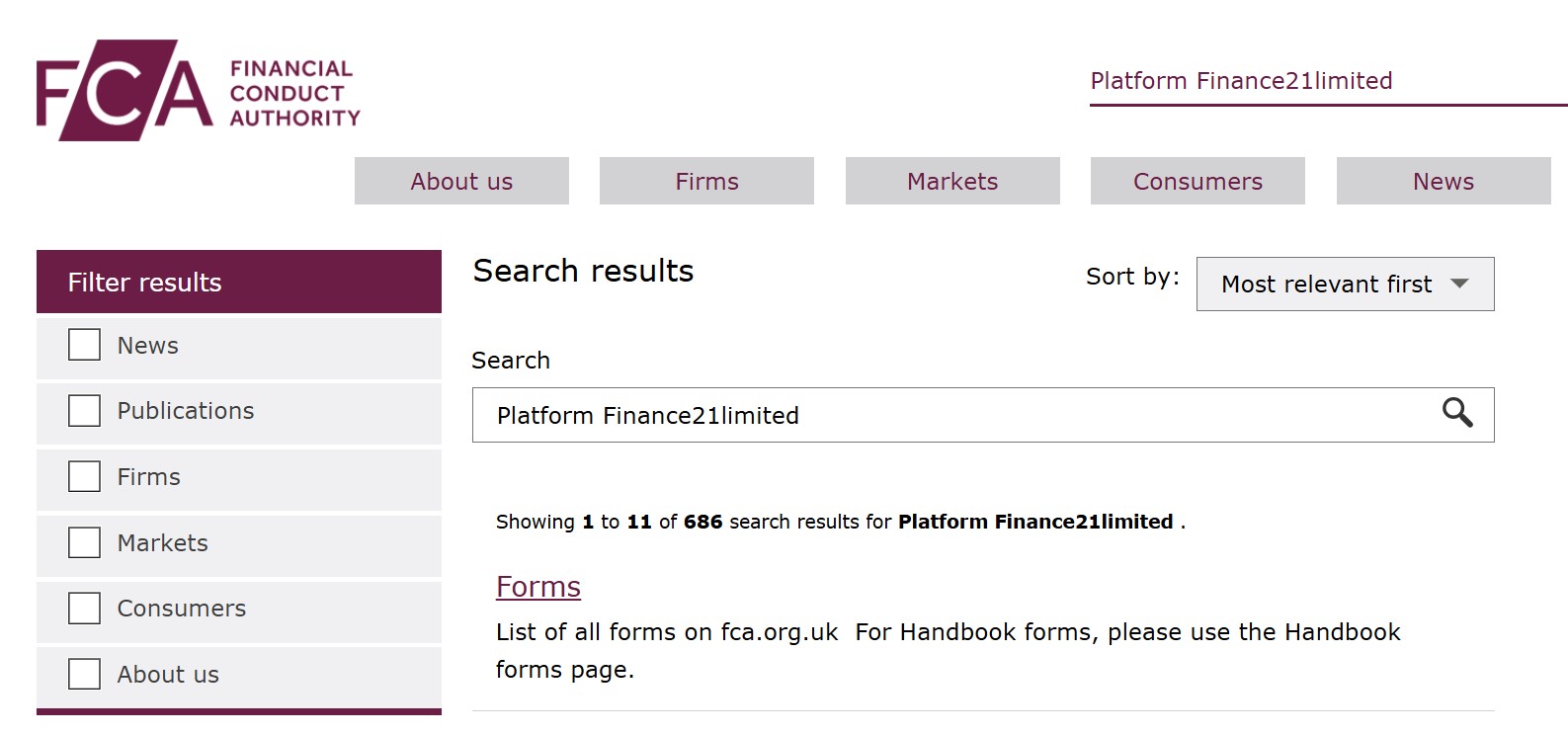Click the magnifying glass search icon
The height and width of the screenshot is (734, 1568).
click(x=1457, y=413)
